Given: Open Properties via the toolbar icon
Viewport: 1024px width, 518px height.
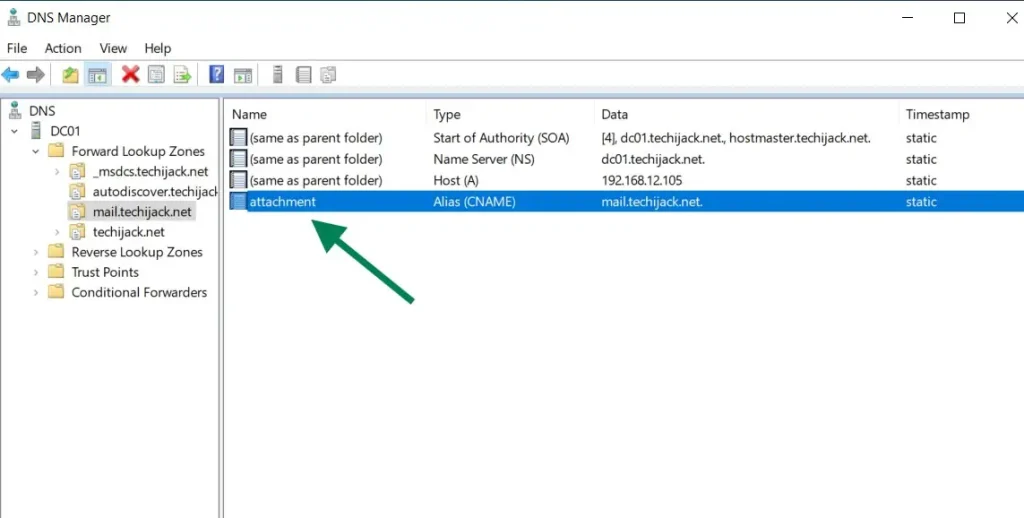Looking at the screenshot, I should point(156,75).
